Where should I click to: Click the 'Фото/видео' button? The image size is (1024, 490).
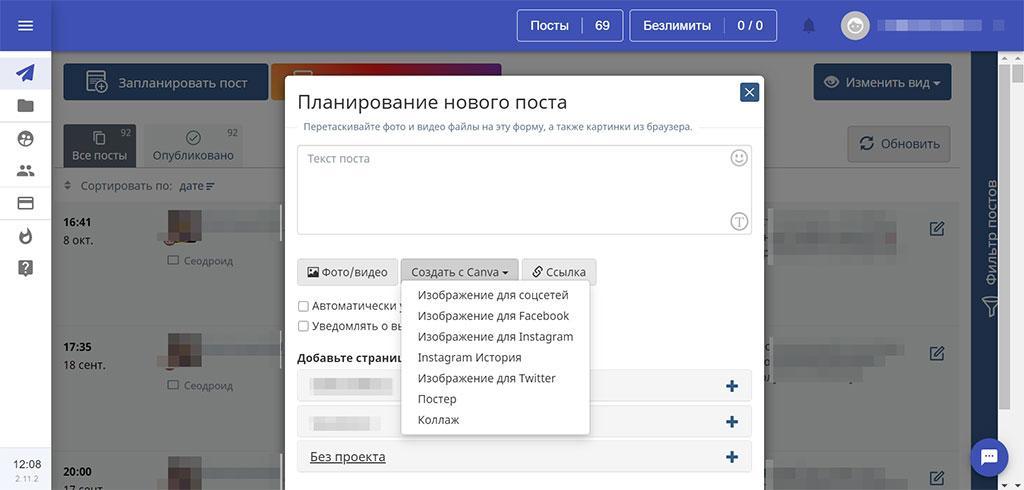click(x=347, y=272)
